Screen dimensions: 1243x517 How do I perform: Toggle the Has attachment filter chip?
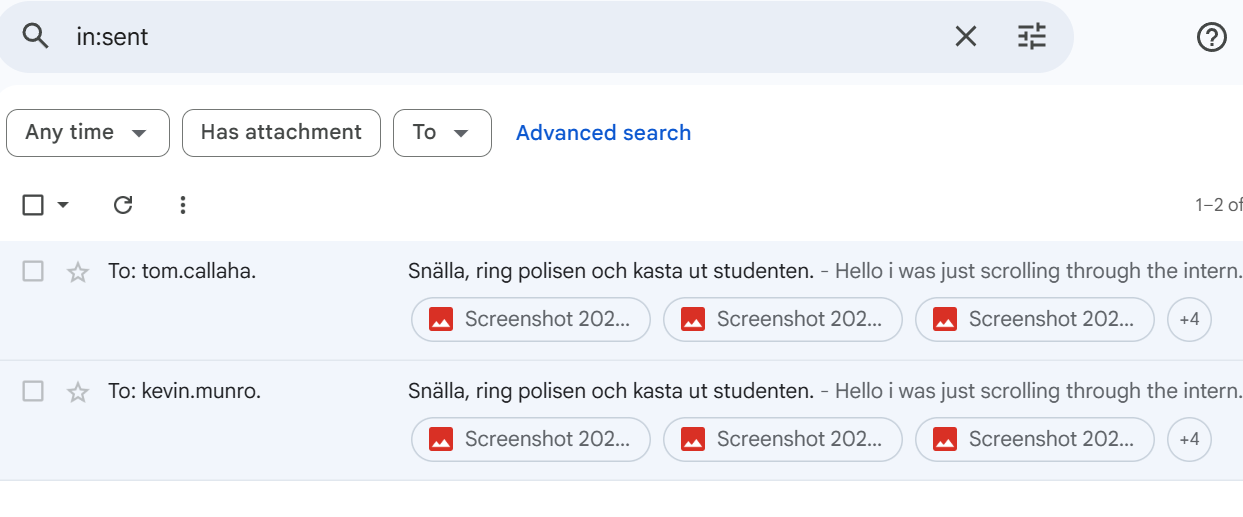tap(281, 133)
